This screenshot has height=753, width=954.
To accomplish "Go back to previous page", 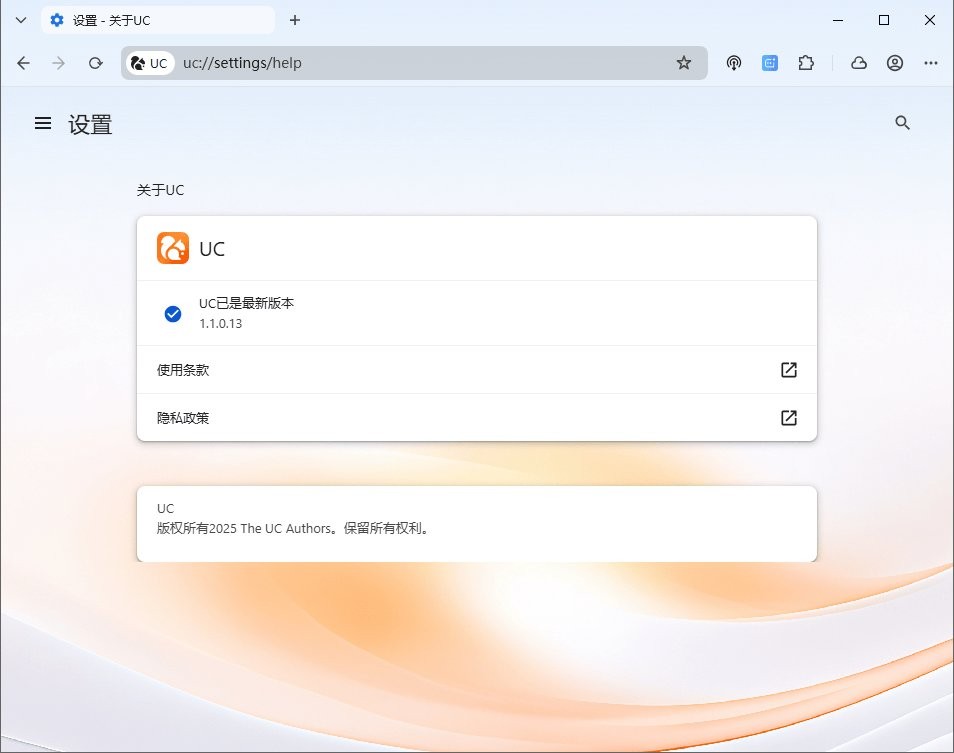I will 23,63.
